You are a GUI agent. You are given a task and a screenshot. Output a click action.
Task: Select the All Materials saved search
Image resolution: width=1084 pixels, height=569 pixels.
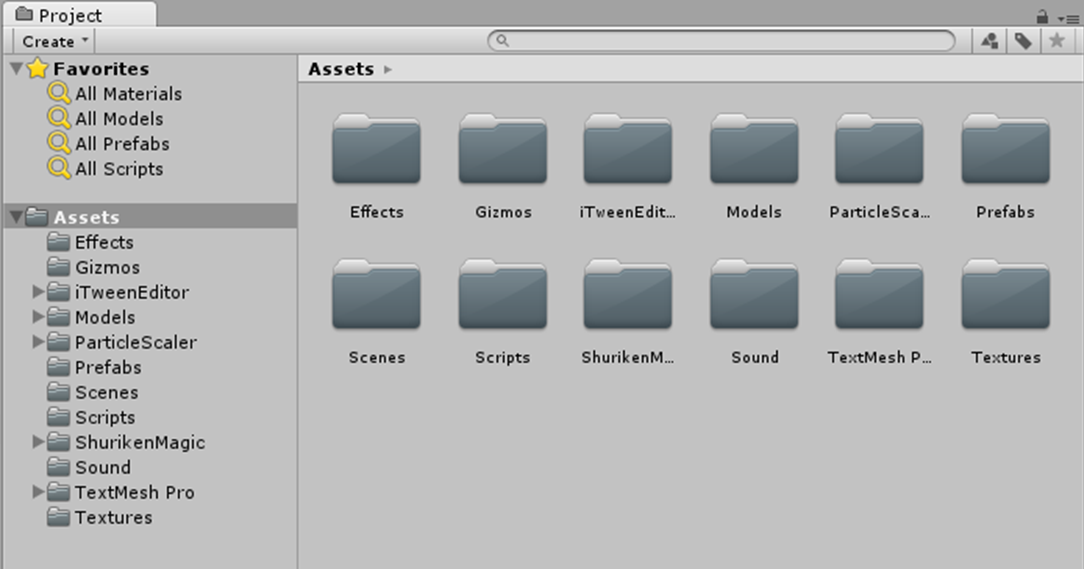pyautogui.click(x=127, y=94)
